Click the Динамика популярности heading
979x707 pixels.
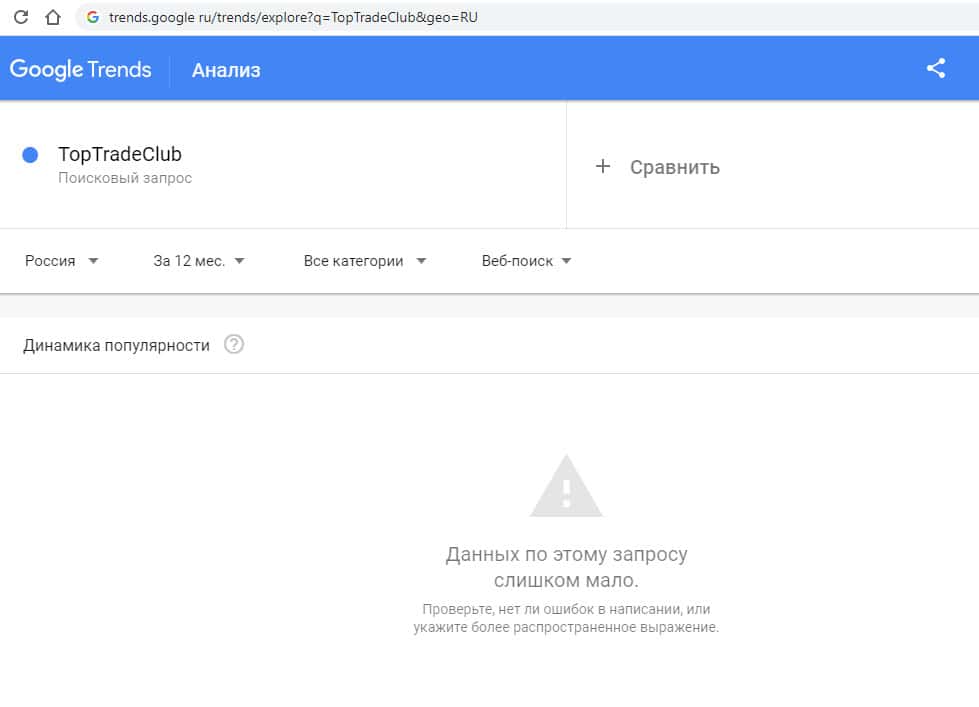[x=116, y=345]
